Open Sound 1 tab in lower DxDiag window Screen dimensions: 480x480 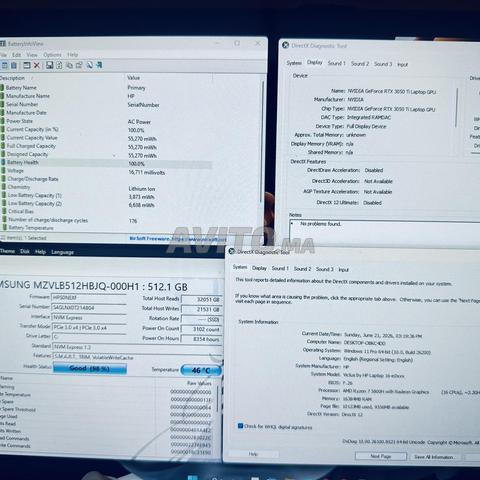click(280, 268)
